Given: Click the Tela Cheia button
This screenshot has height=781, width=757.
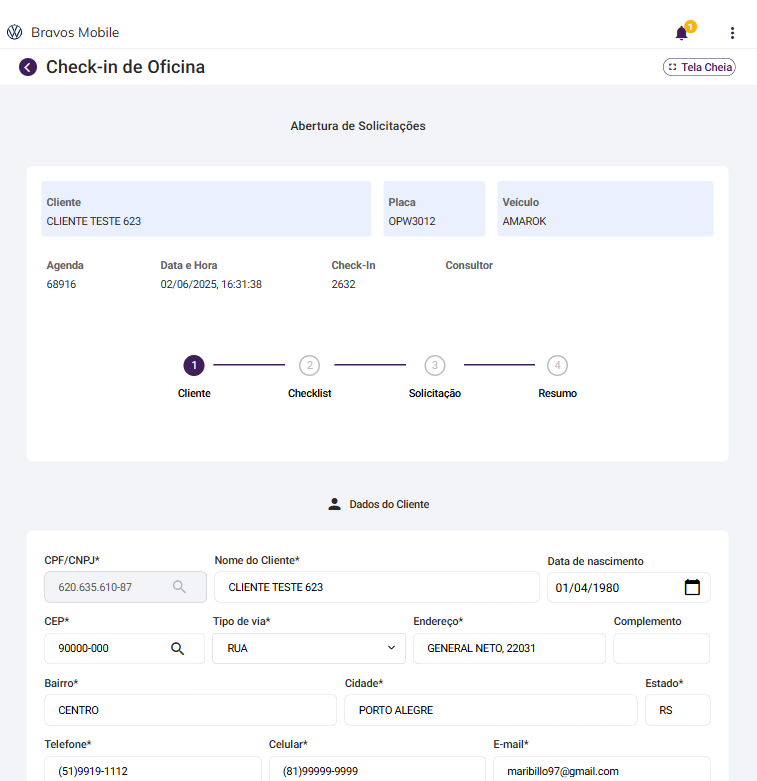Looking at the screenshot, I should click(699, 67).
